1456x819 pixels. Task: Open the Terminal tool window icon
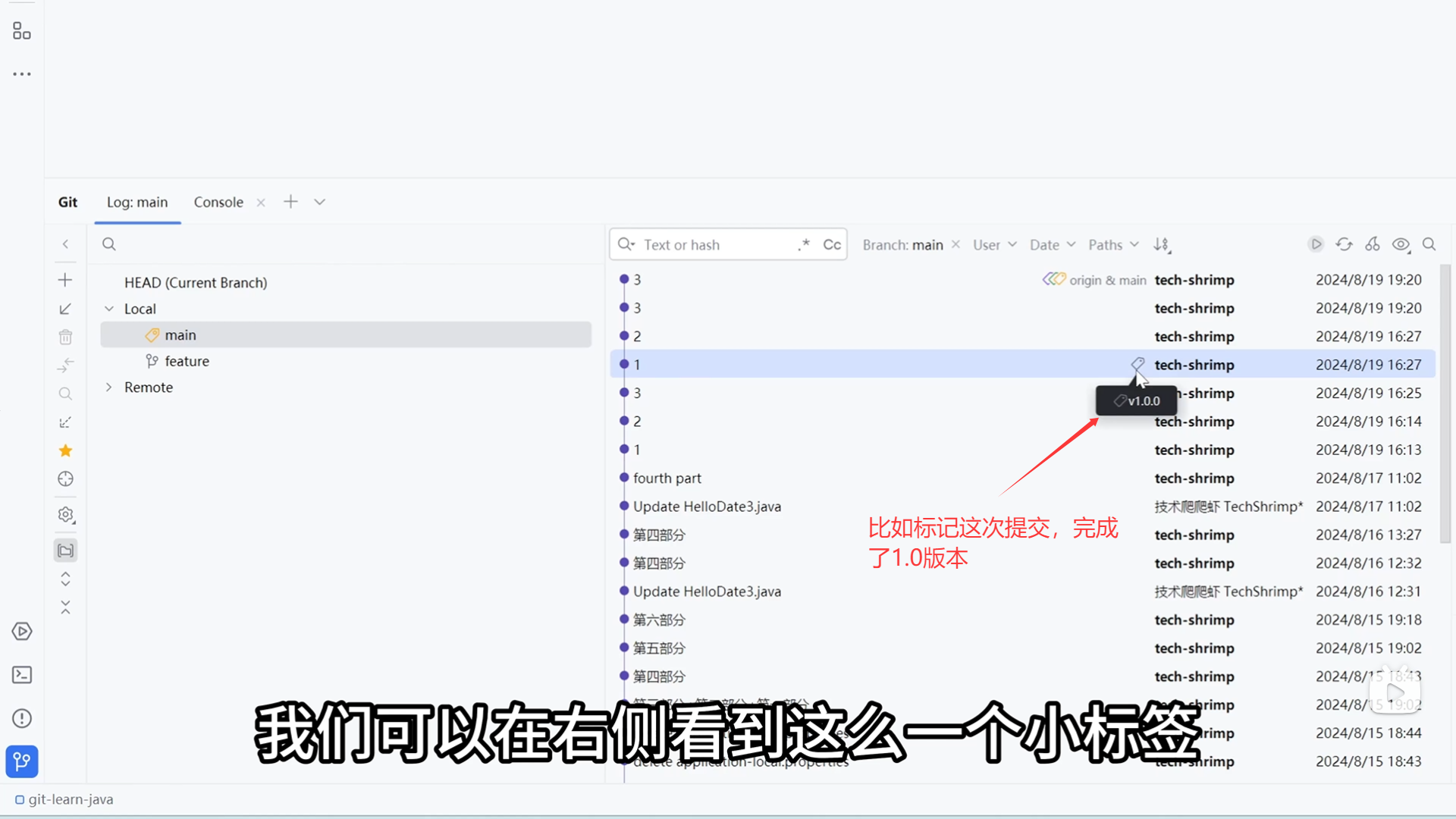tap(22, 675)
